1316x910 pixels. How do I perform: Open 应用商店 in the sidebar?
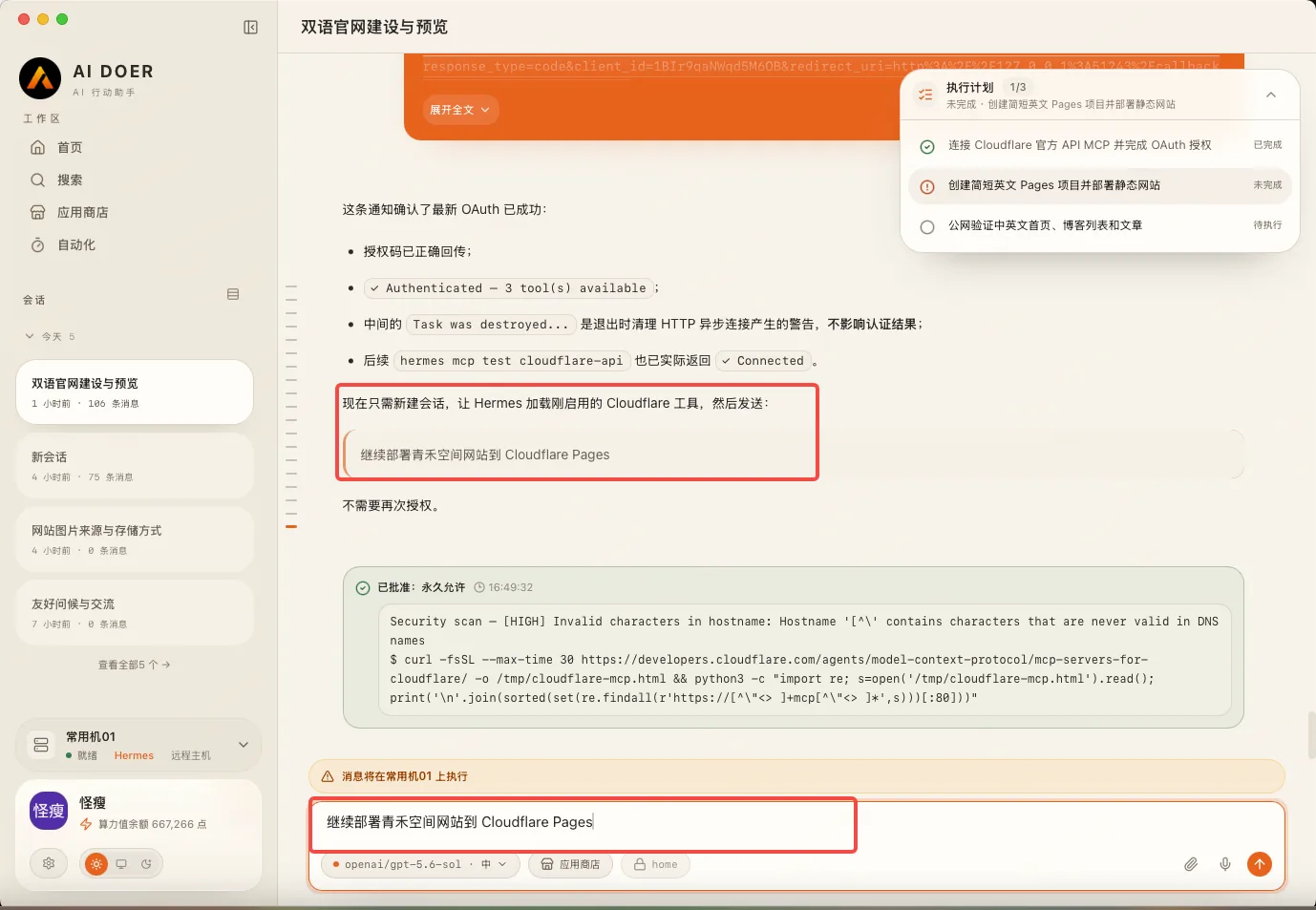135,212
